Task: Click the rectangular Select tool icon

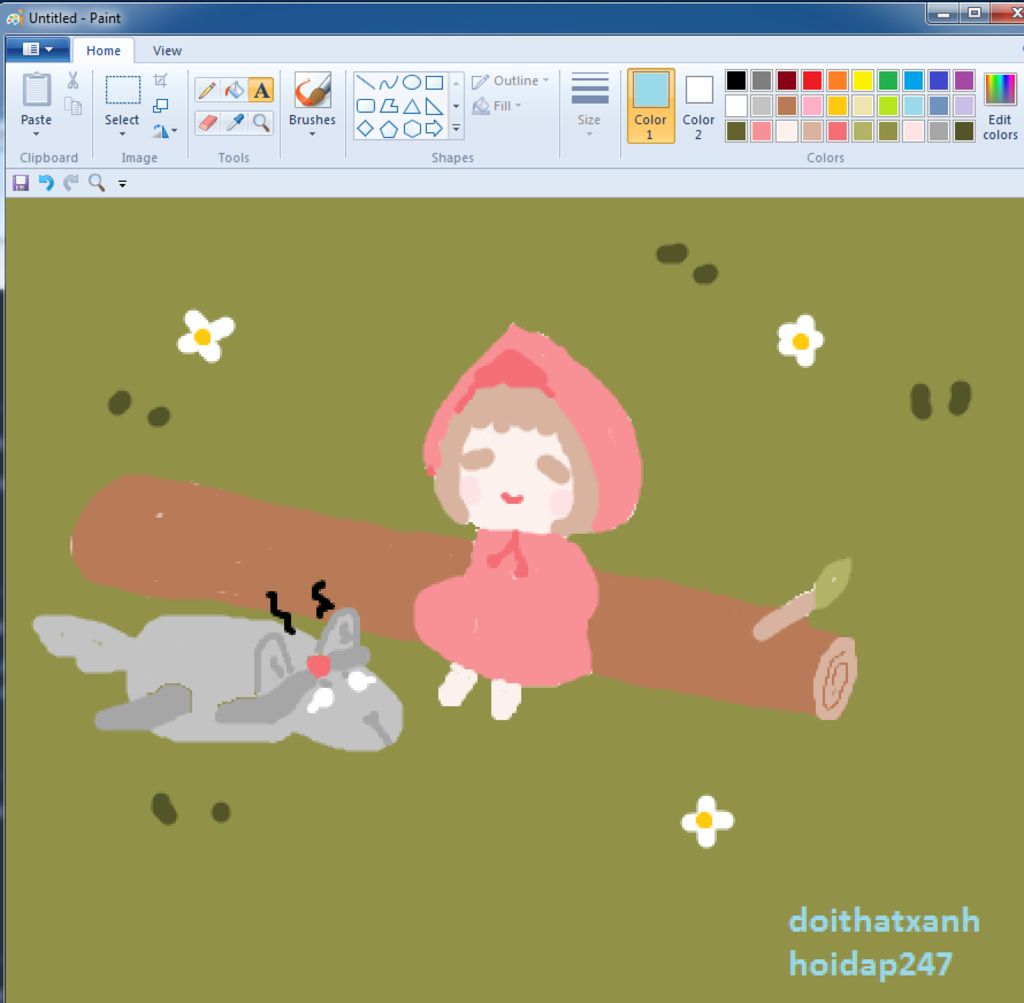Action: click(122, 90)
